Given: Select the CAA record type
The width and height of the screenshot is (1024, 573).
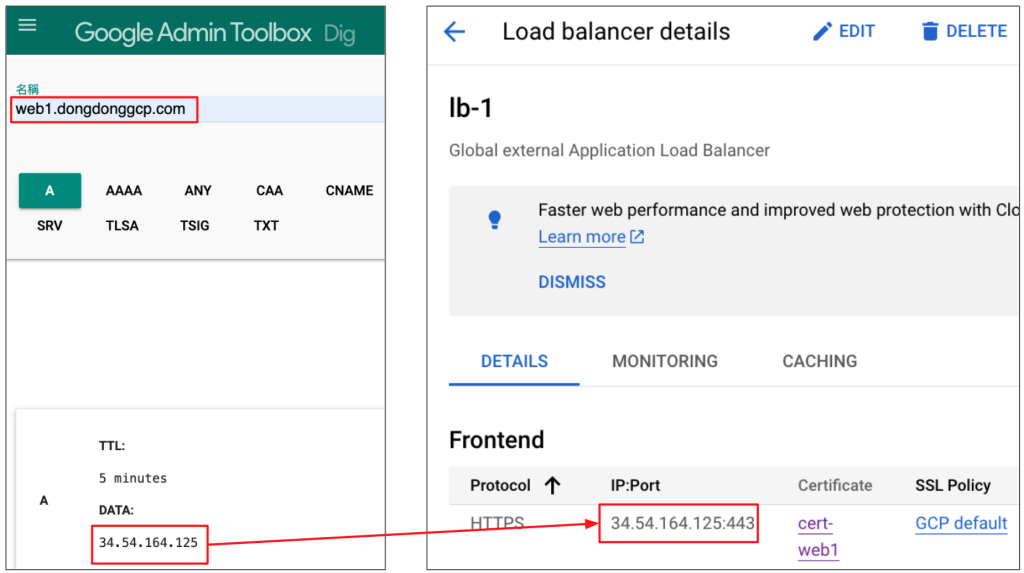Looking at the screenshot, I should 269,191.
